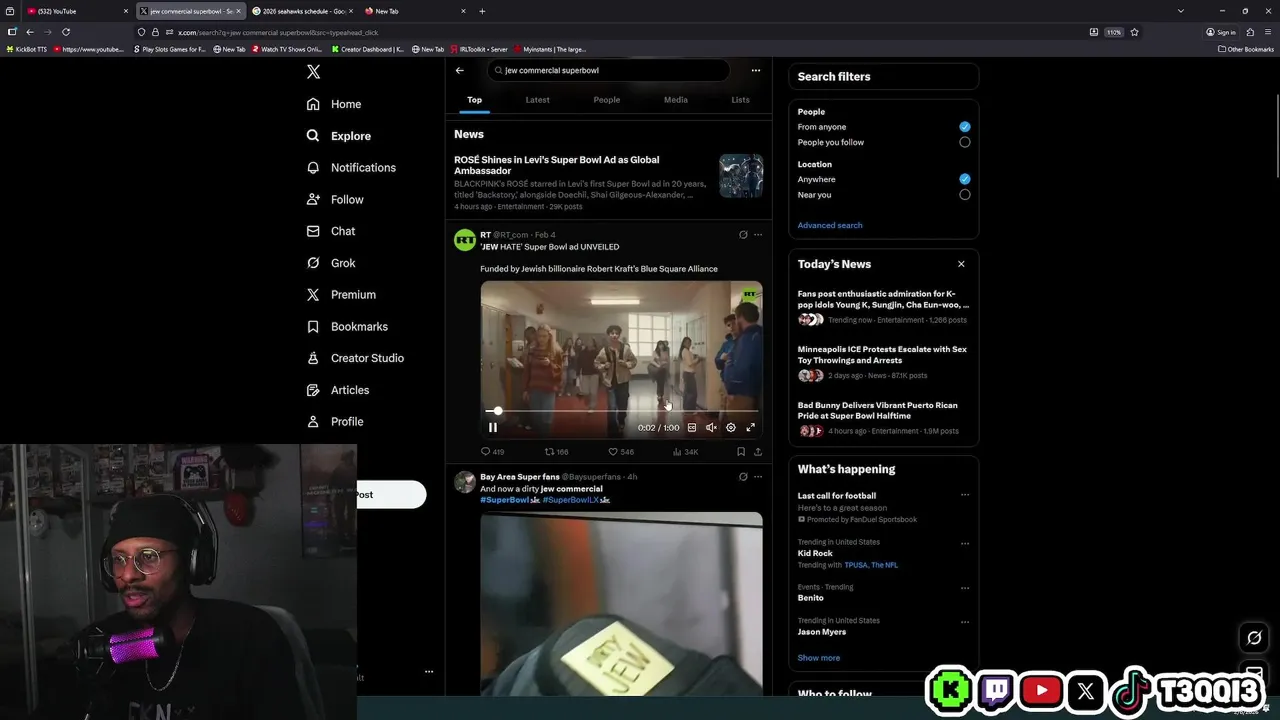Viewport: 1280px width, 720px height.
Task: Open Minneapolis ICE Protests news item
Action: (x=882, y=362)
